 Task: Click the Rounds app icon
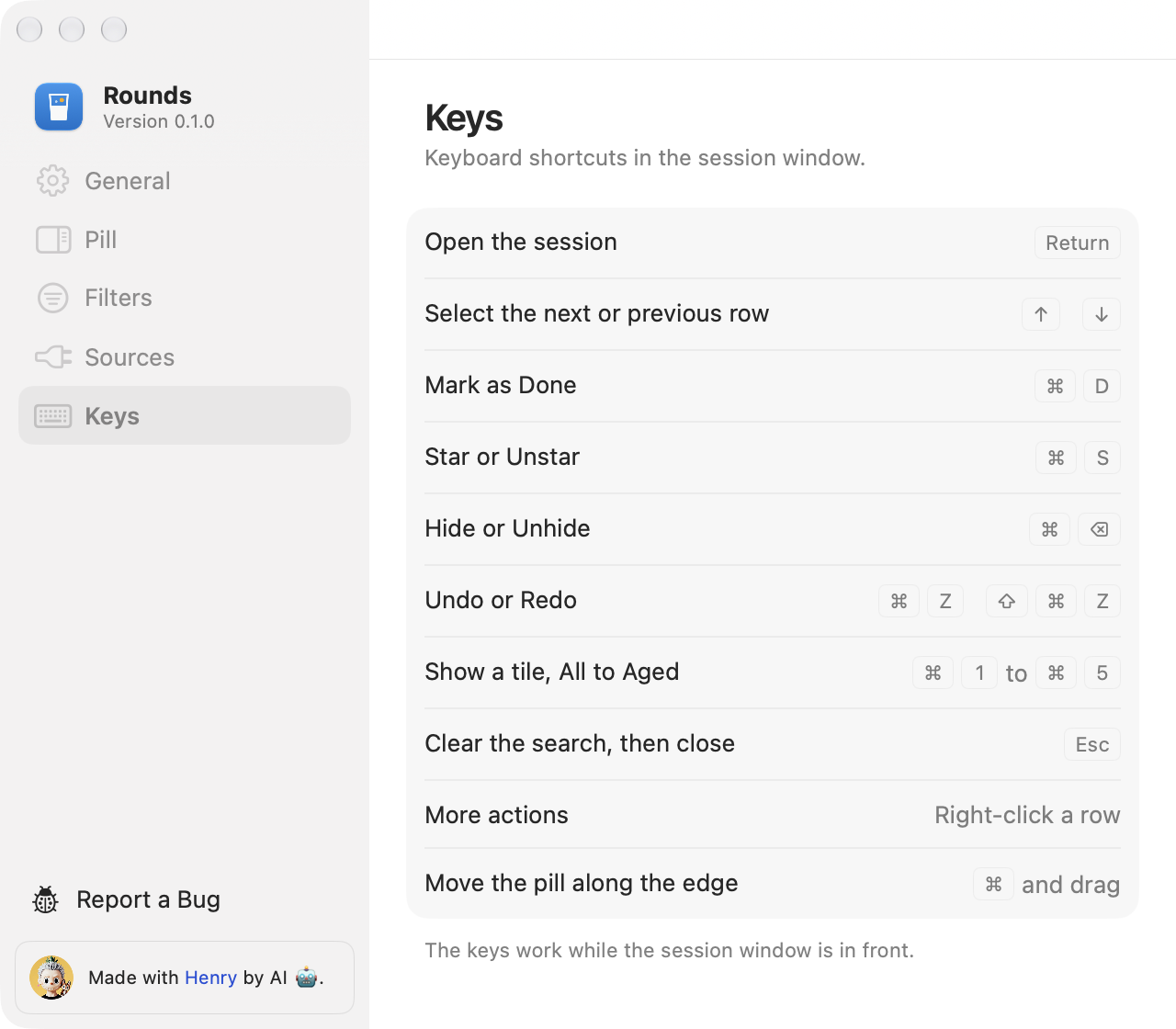pyautogui.click(x=59, y=107)
